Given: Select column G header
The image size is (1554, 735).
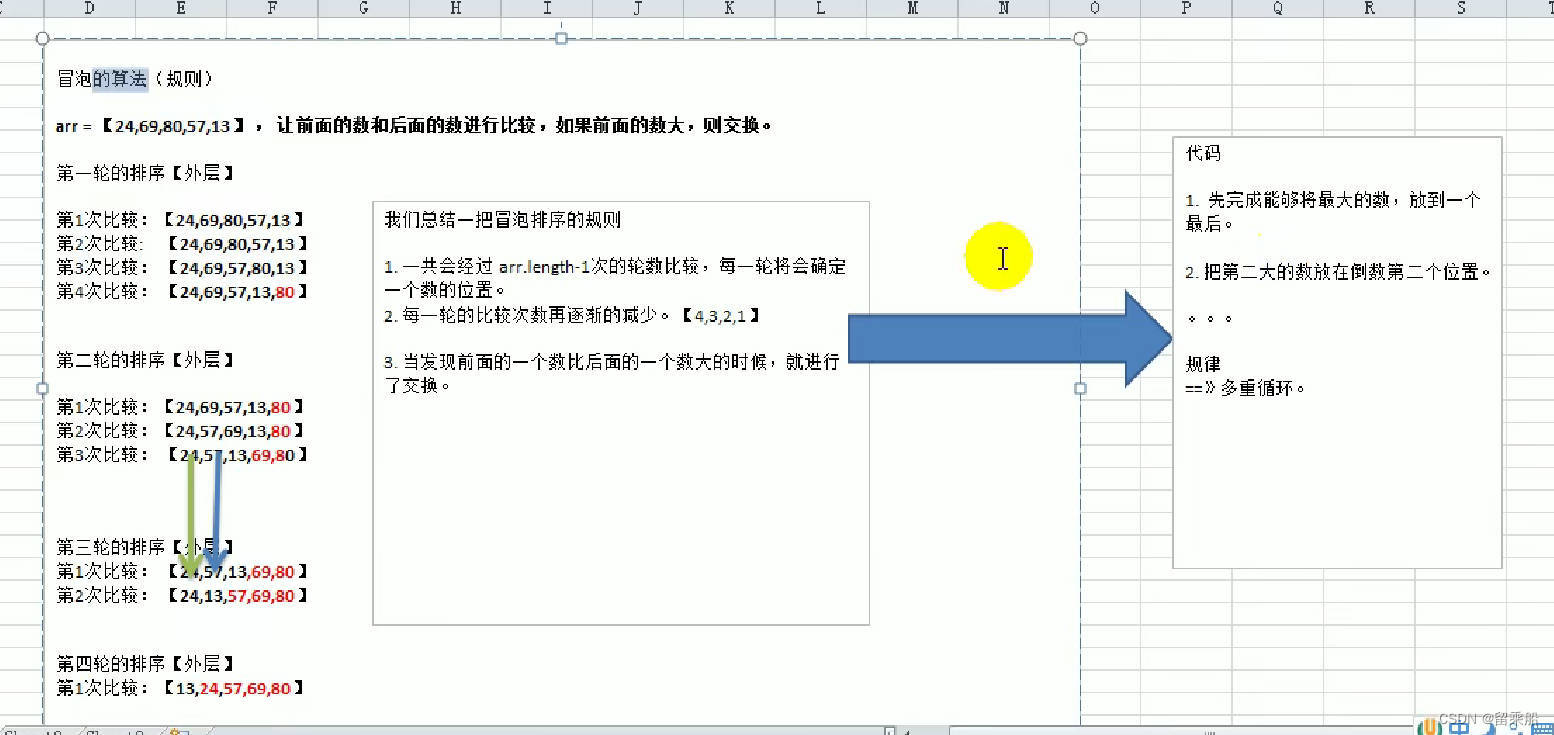Looking at the screenshot, I should pyautogui.click(x=364, y=8).
